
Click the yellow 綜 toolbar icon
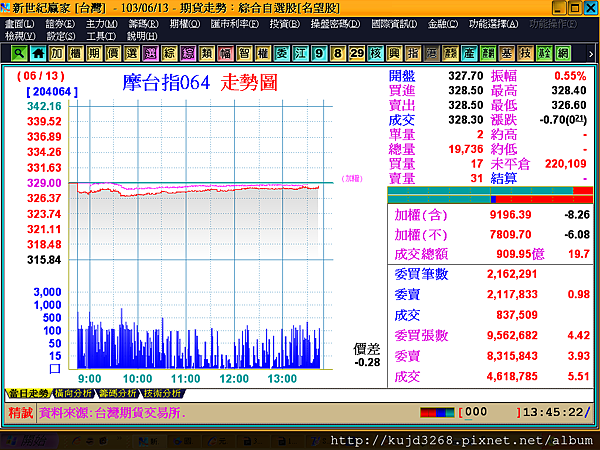coord(169,54)
